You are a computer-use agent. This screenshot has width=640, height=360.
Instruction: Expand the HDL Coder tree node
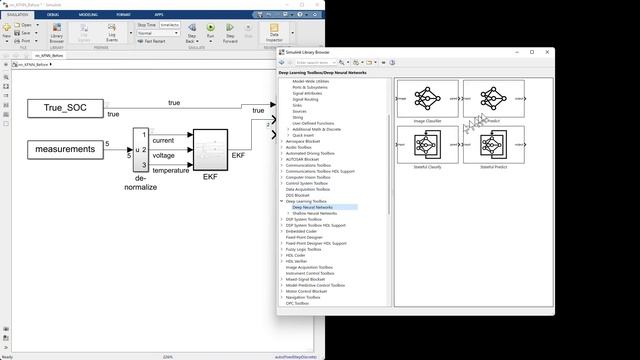282,255
